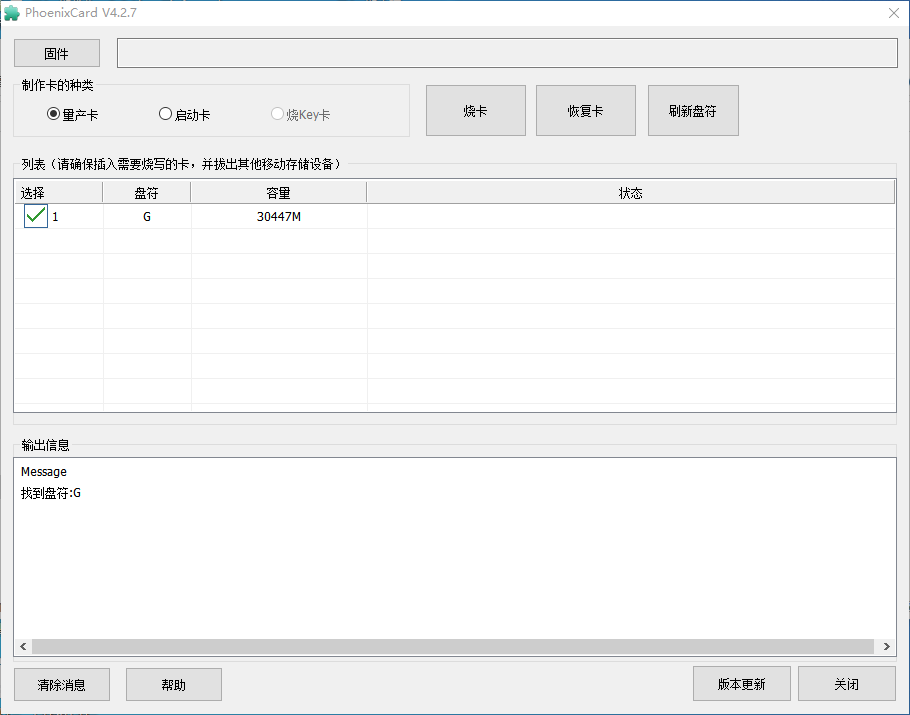Click the 帮助 help button
Image resolution: width=910 pixels, height=715 pixels.
174,684
